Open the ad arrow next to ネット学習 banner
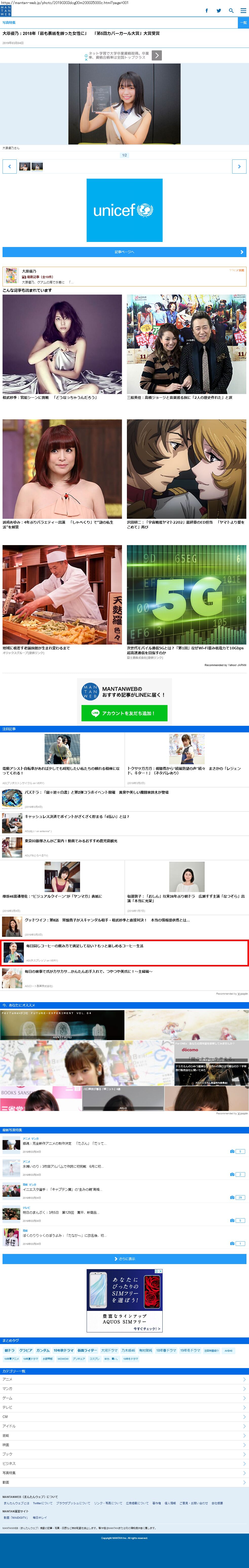This screenshot has height=1568, width=249. (x=157, y=55)
